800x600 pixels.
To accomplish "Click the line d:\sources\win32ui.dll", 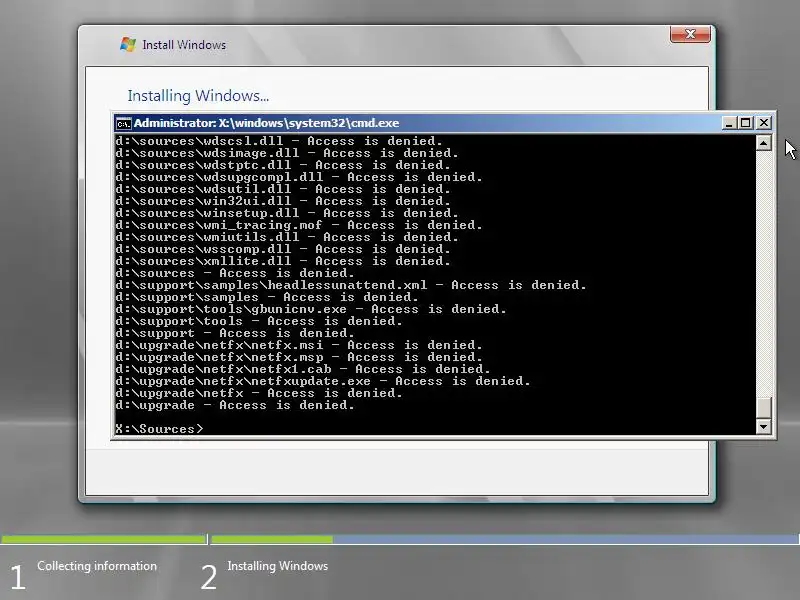I will [283, 201].
